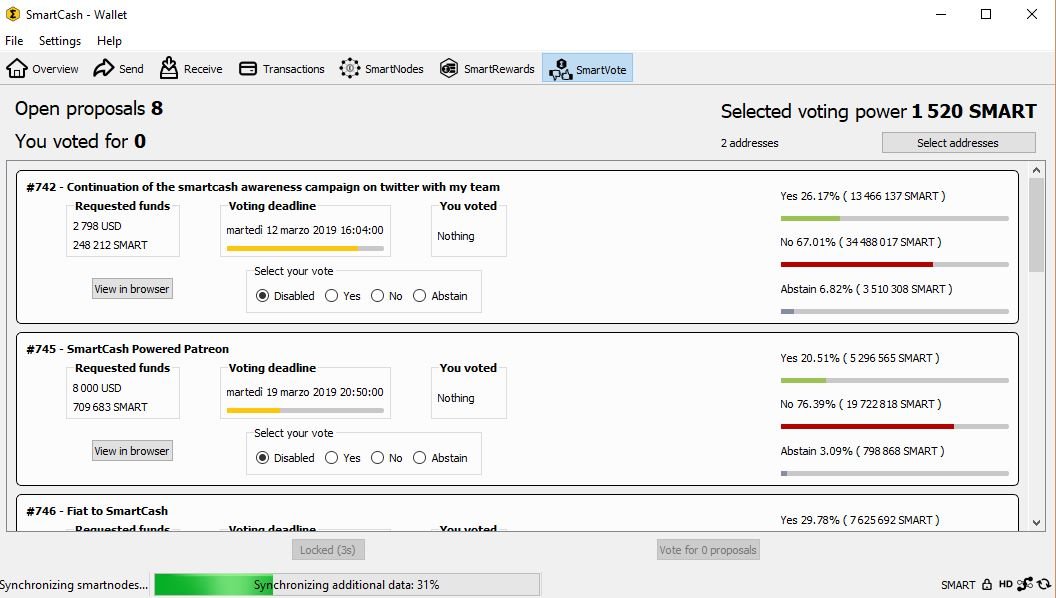Vote No on proposal #742
1056x598 pixels.
tap(377, 296)
